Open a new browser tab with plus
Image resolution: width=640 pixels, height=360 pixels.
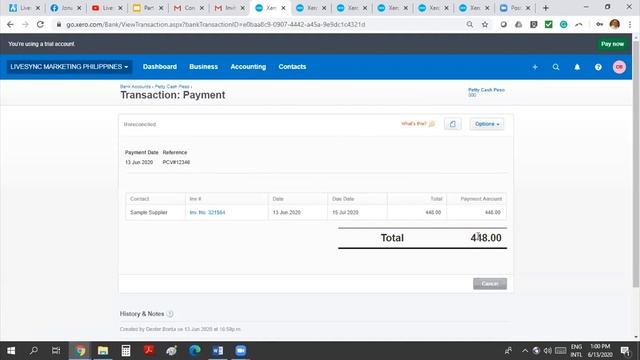pyautogui.click(x=546, y=8)
